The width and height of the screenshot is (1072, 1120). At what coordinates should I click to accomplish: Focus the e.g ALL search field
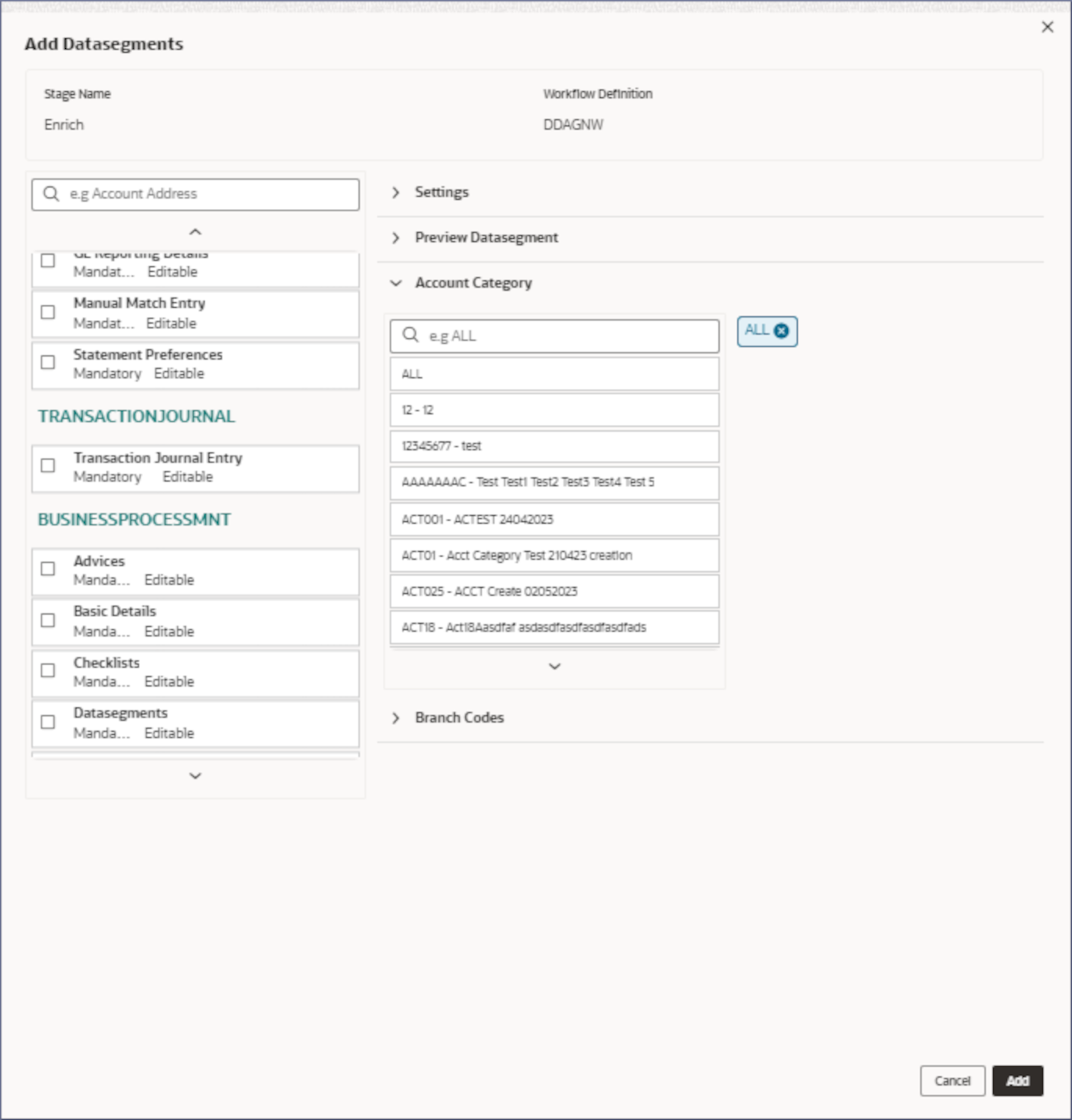(554, 336)
